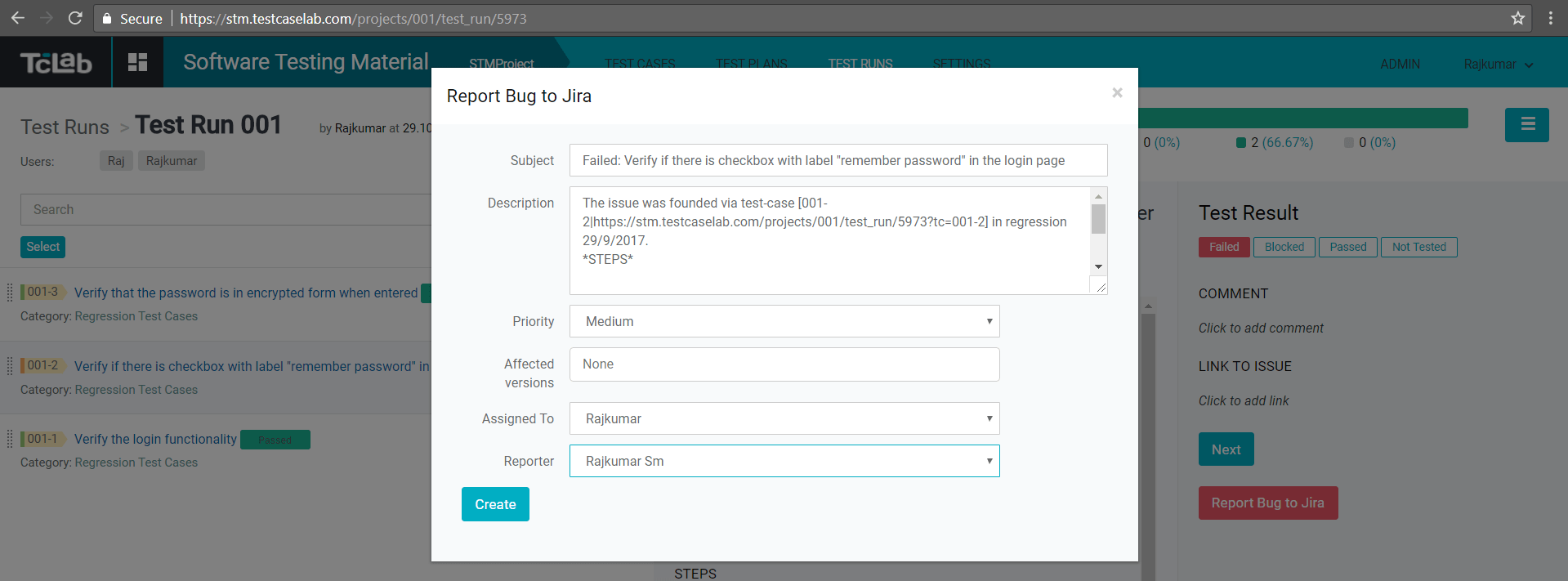Open the Assigned To dropdown showing Rajkumar
This screenshot has height=581, width=1568.
click(x=784, y=418)
